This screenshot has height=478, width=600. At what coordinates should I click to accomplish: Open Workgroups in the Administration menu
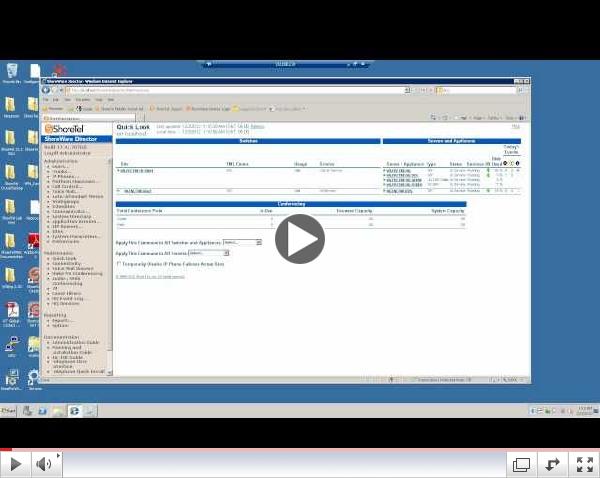point(66,201)
